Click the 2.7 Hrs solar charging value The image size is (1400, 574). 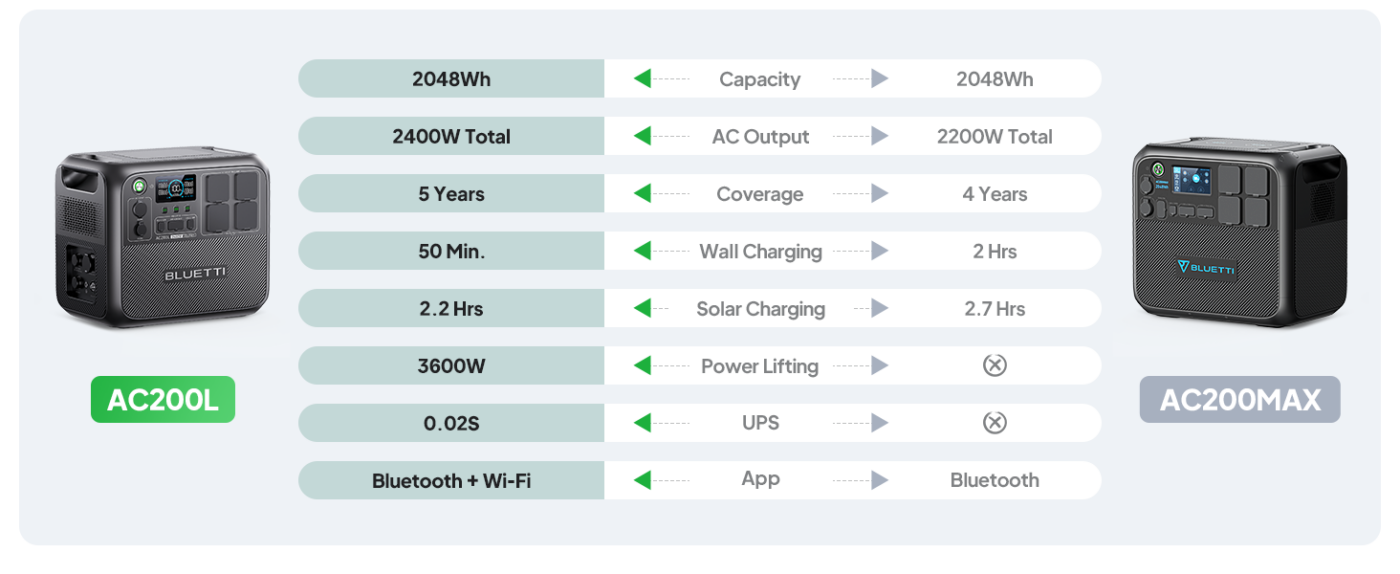tap(994, 309)
